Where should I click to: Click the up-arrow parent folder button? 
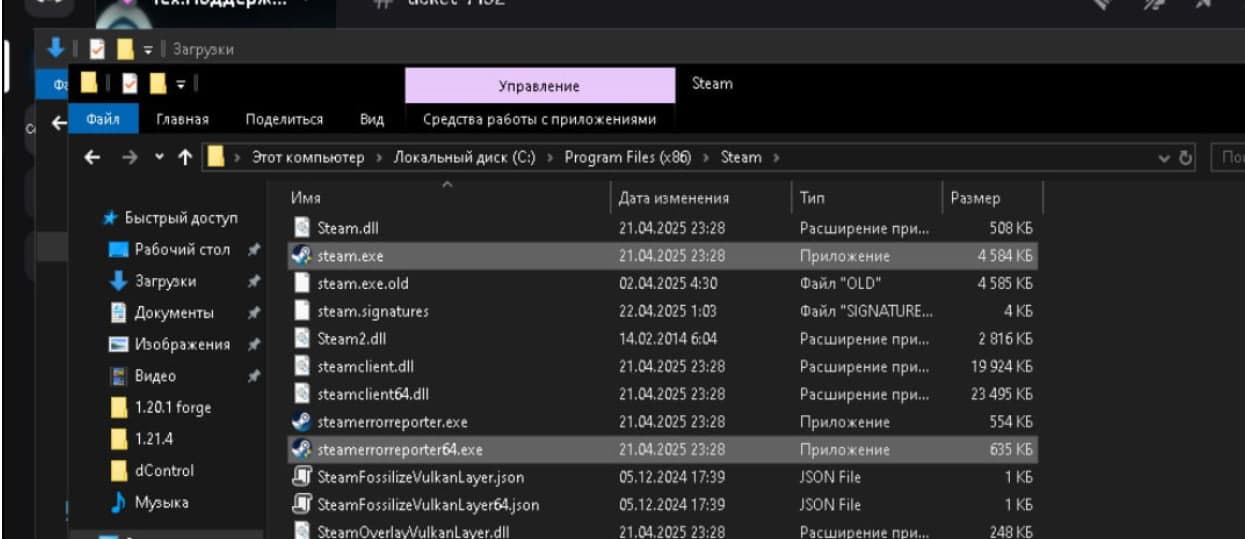186,158
